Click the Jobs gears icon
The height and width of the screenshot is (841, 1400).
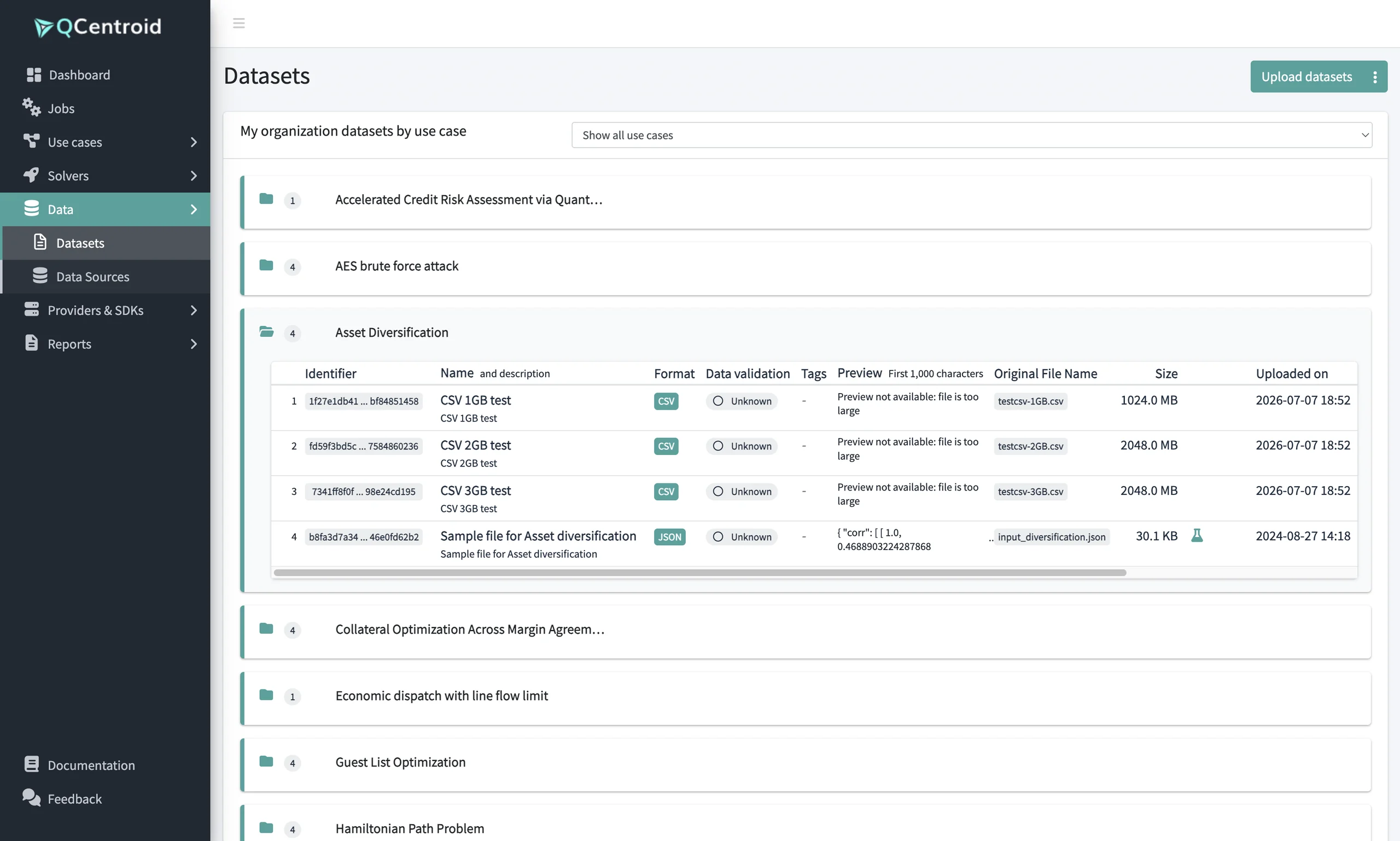32,107
